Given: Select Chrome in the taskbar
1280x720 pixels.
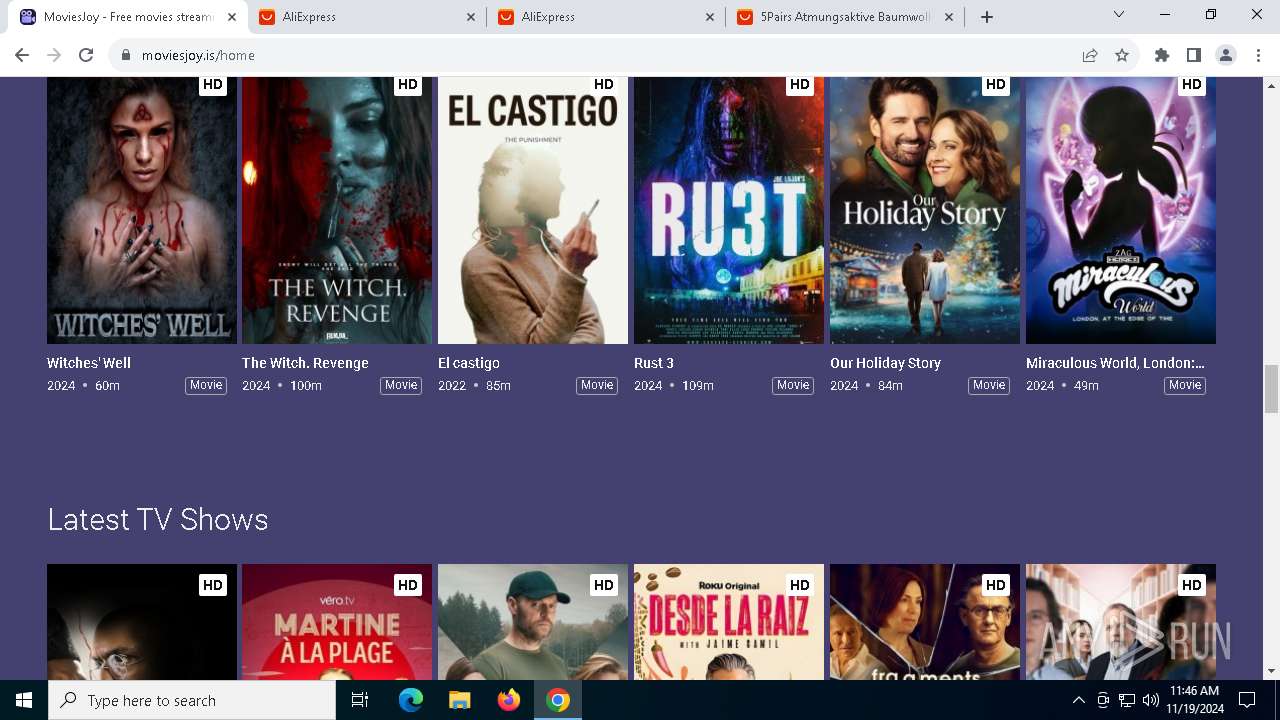Looking at the screenshot, I should click(x=558, y=700).
